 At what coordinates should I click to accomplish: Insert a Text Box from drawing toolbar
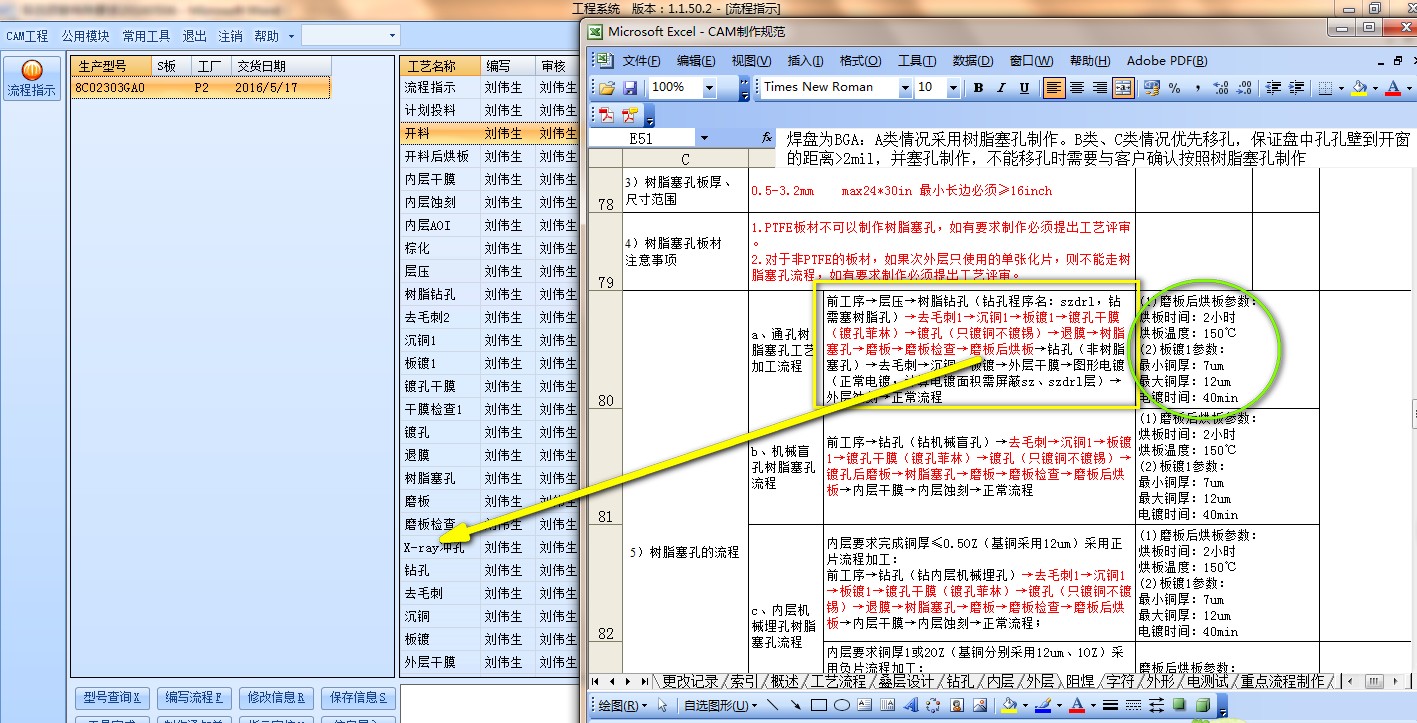pyautogui.click(x=865, y=706)
